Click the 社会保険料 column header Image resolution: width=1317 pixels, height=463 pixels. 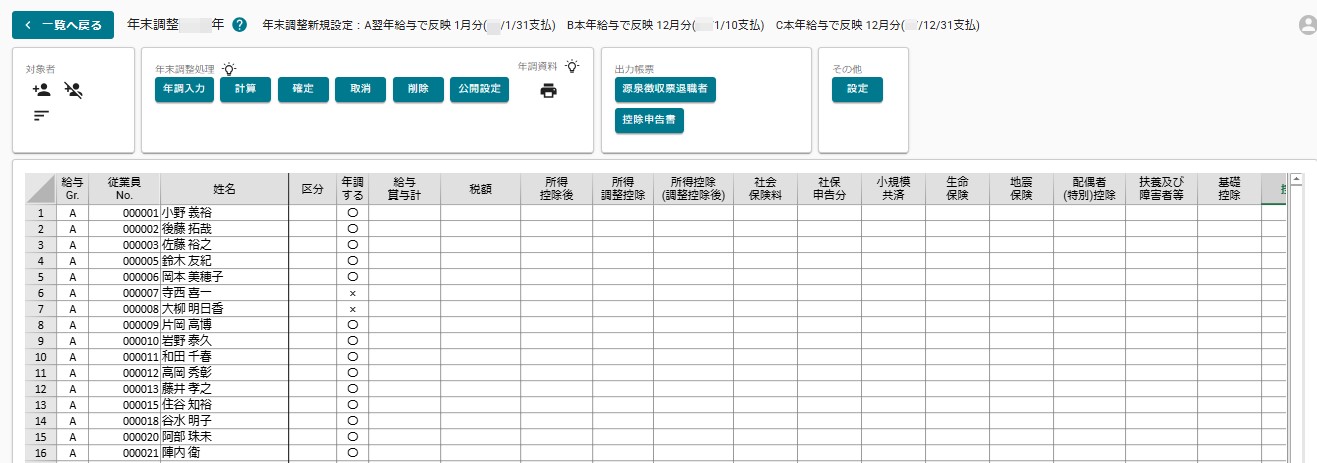(765, 189)
